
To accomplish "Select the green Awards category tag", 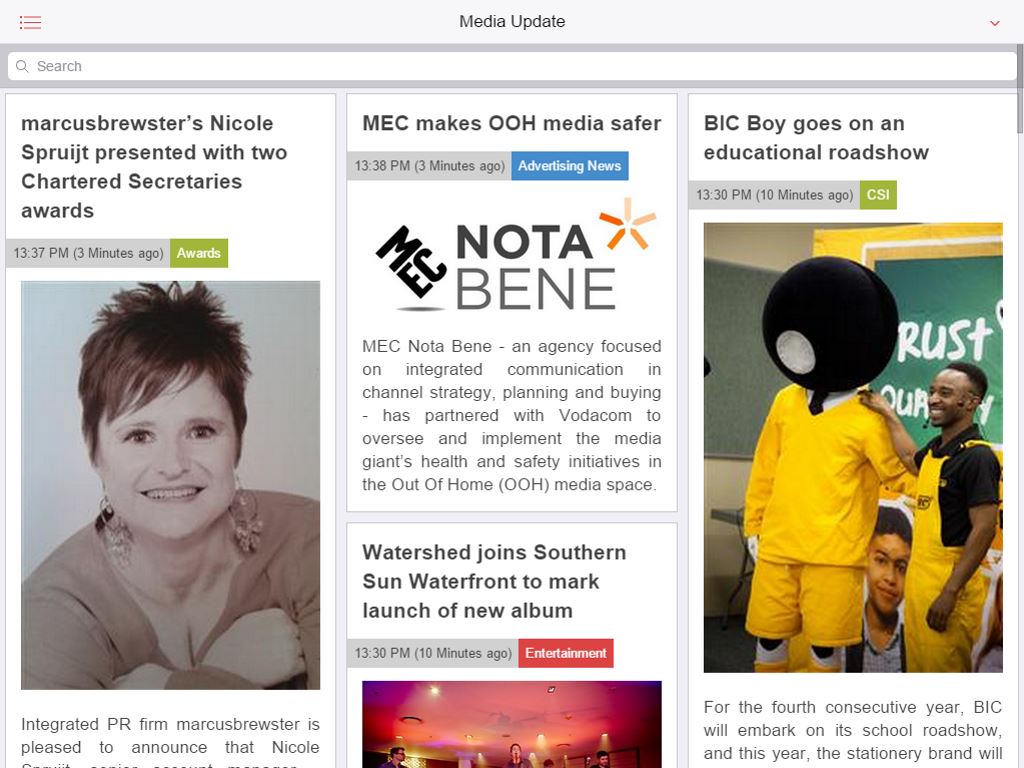I will (x=199, y=253).
